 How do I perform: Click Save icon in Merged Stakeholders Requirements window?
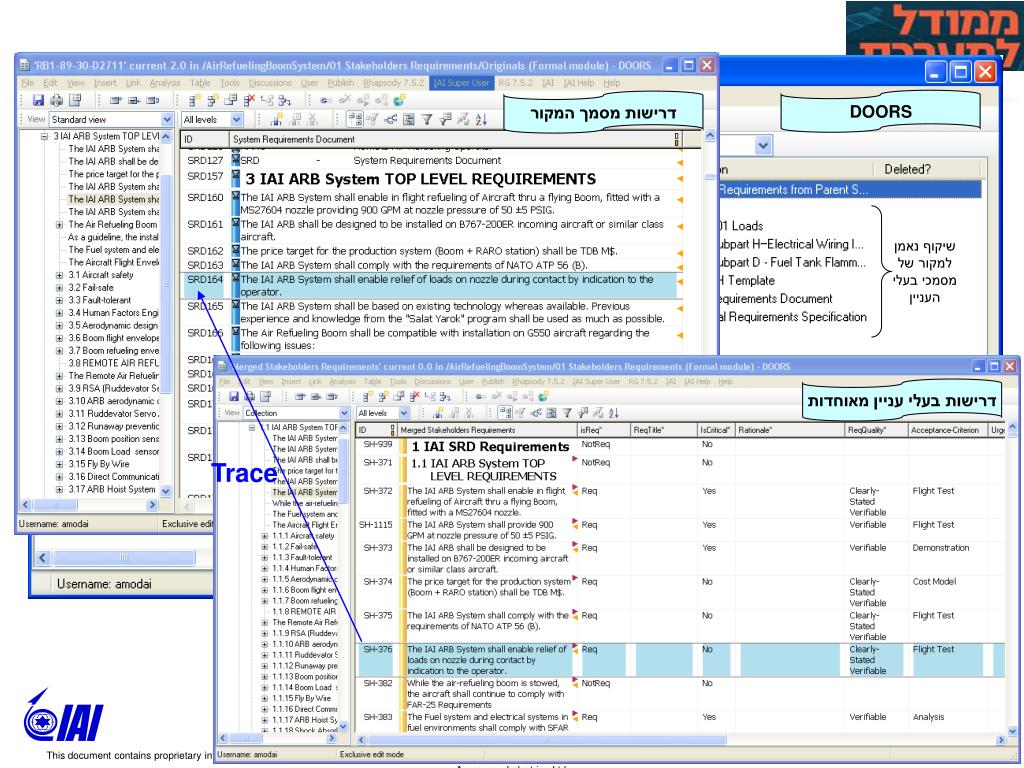[234, 396]
